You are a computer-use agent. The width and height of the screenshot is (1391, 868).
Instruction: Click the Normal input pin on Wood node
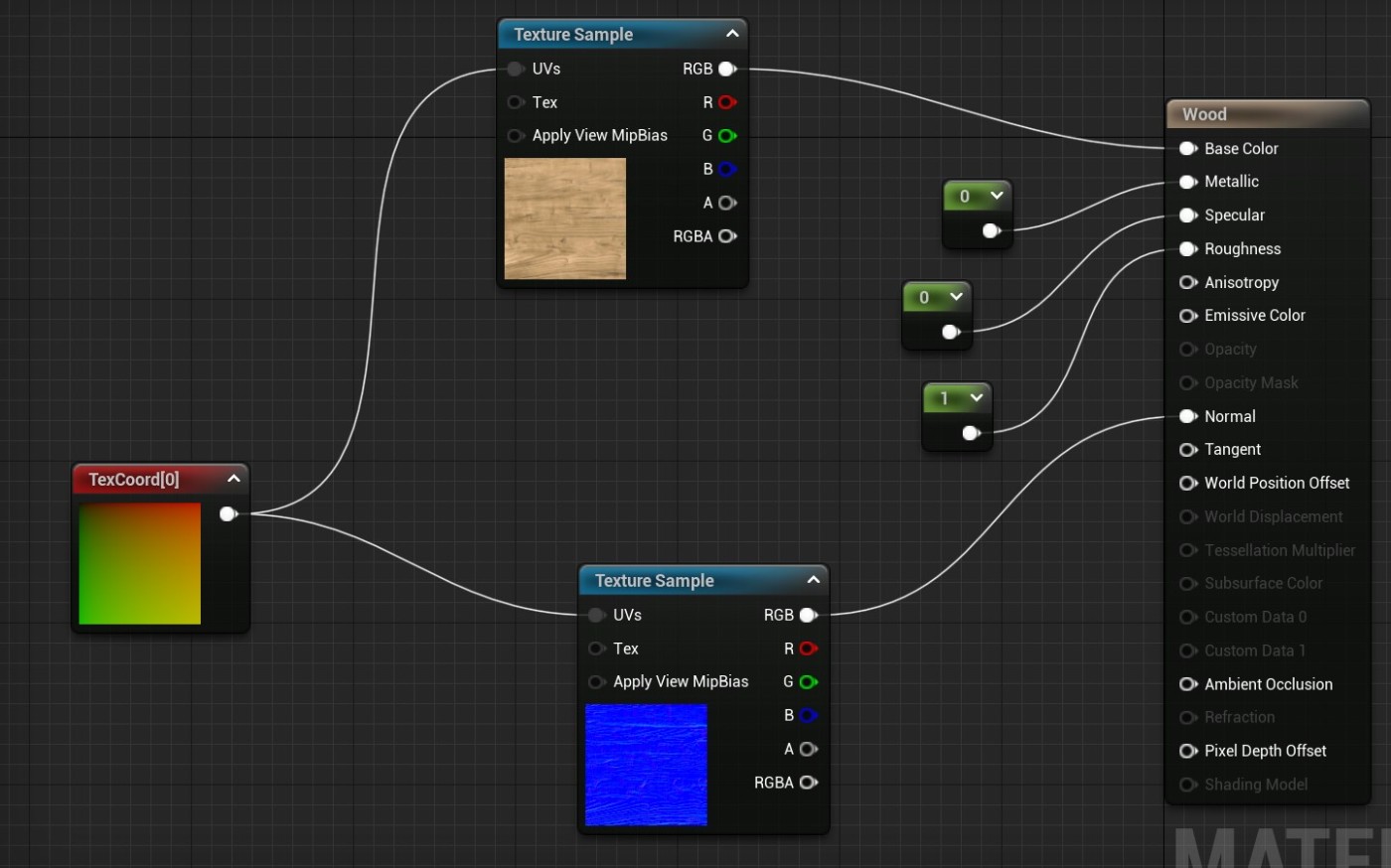tap(1187, 416)
